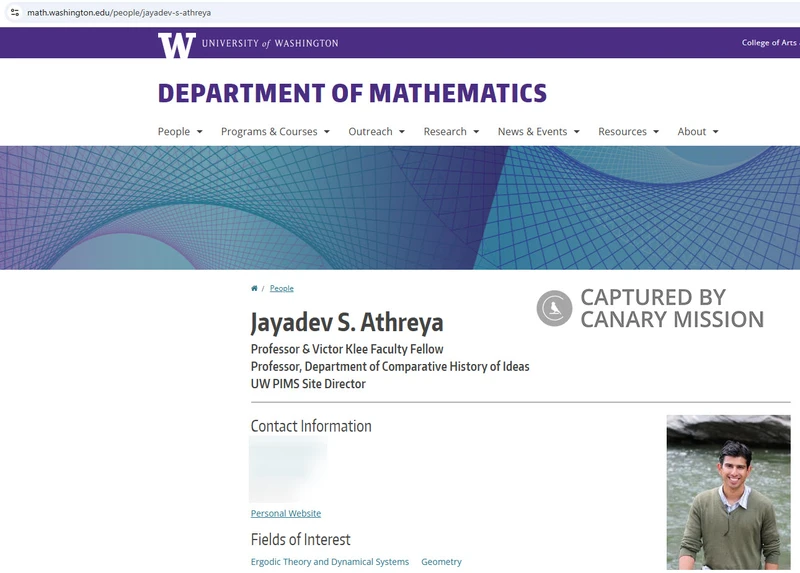
Task: Open the Personal Website link
Action: tap(286, 513)
